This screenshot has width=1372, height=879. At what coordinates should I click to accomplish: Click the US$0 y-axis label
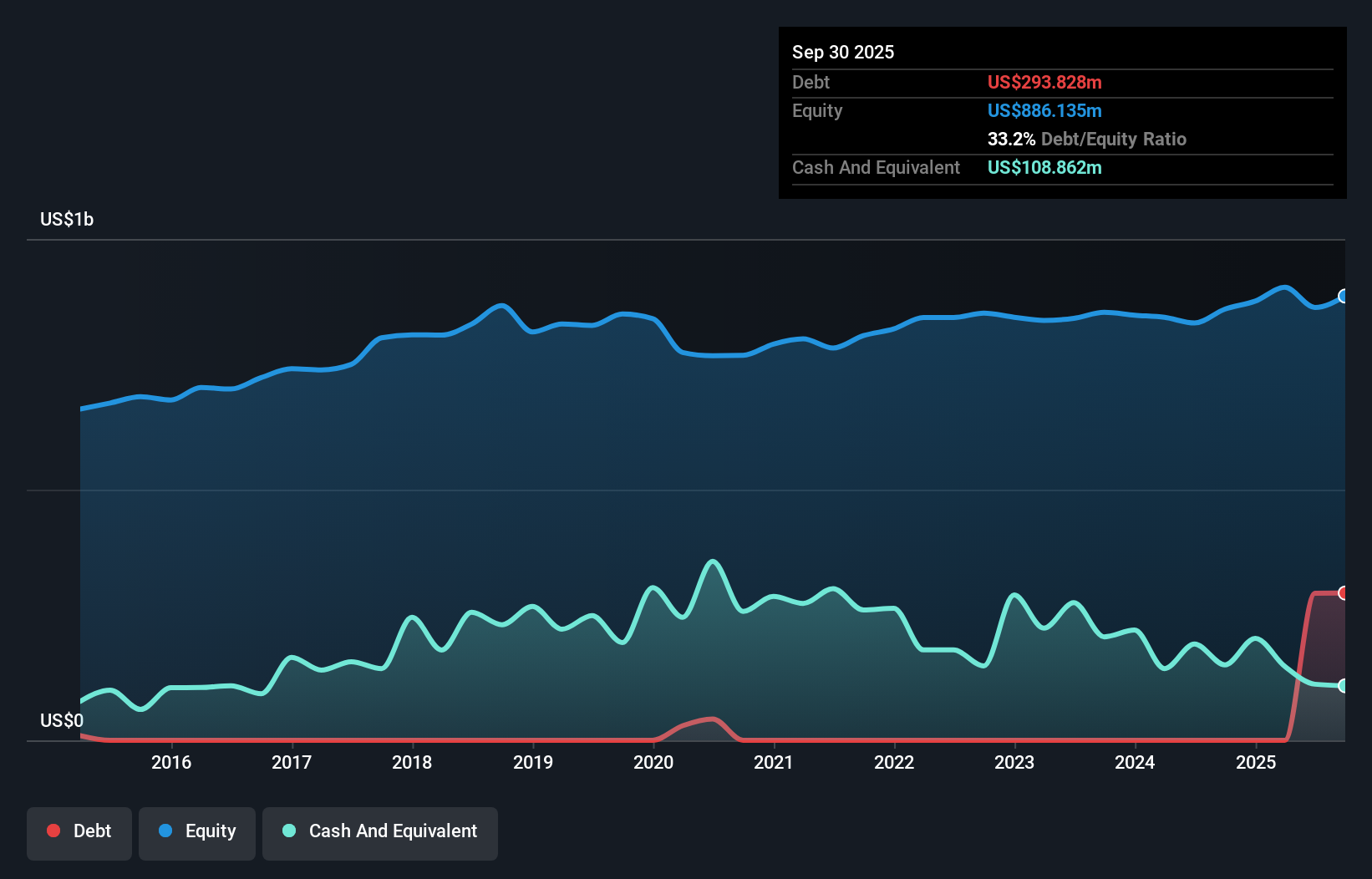[62, 721]
